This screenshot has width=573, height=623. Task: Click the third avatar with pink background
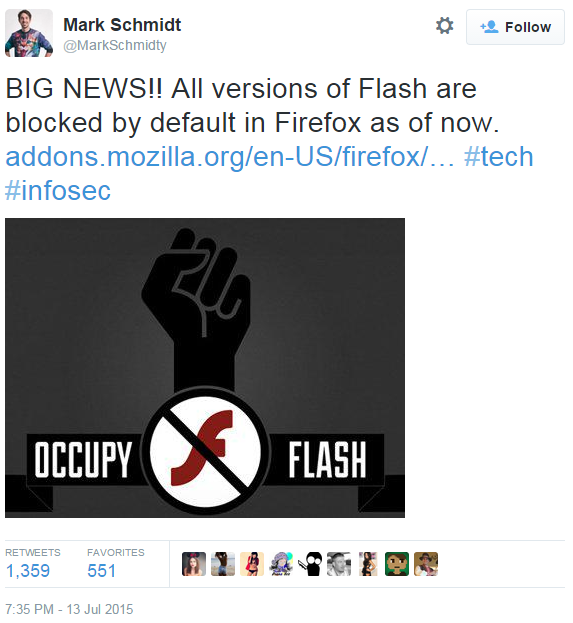tap(252, 564)
